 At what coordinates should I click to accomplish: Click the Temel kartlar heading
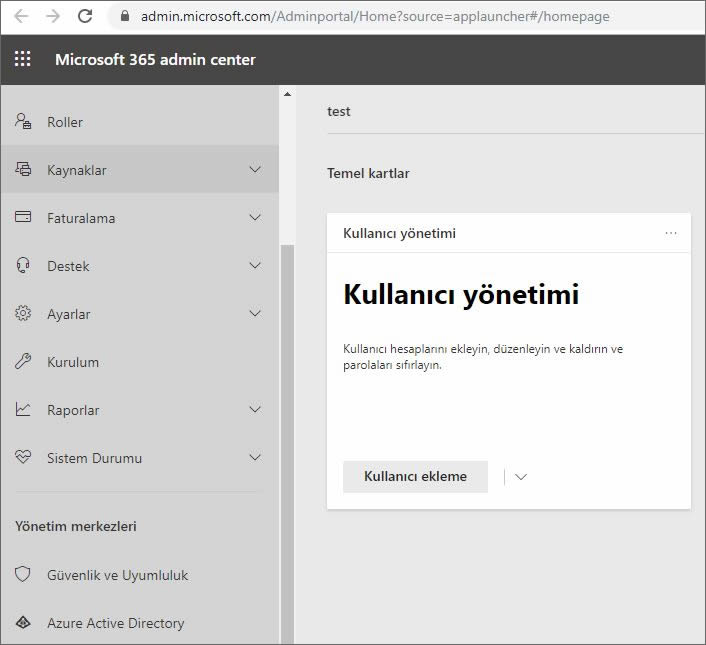coord(368,173)
